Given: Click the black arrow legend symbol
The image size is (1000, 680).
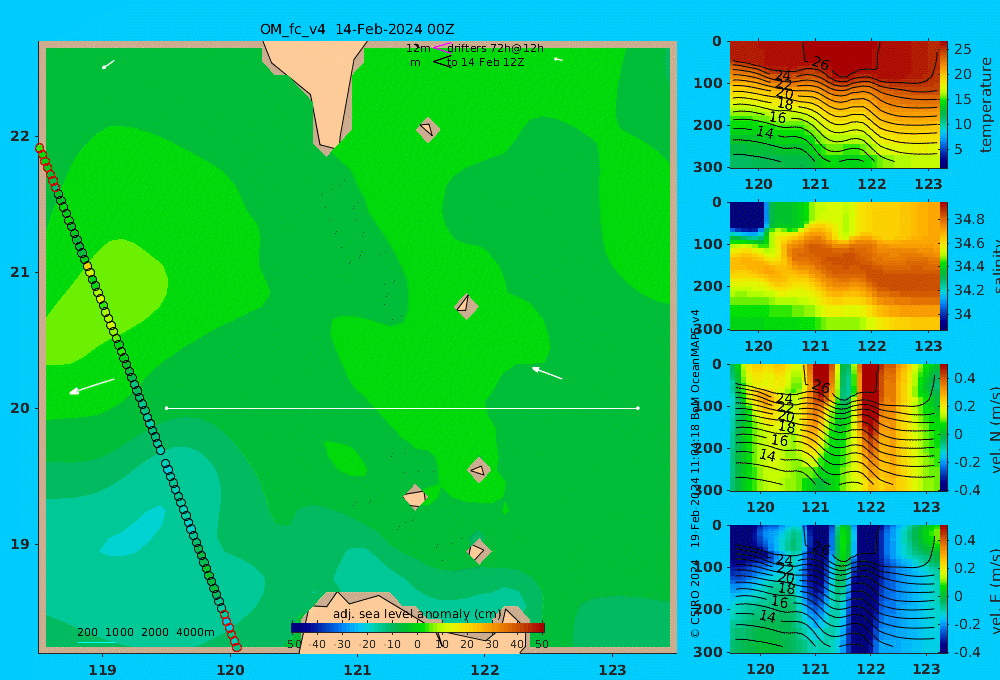Looking at the screenshot, I should point(441,62).
